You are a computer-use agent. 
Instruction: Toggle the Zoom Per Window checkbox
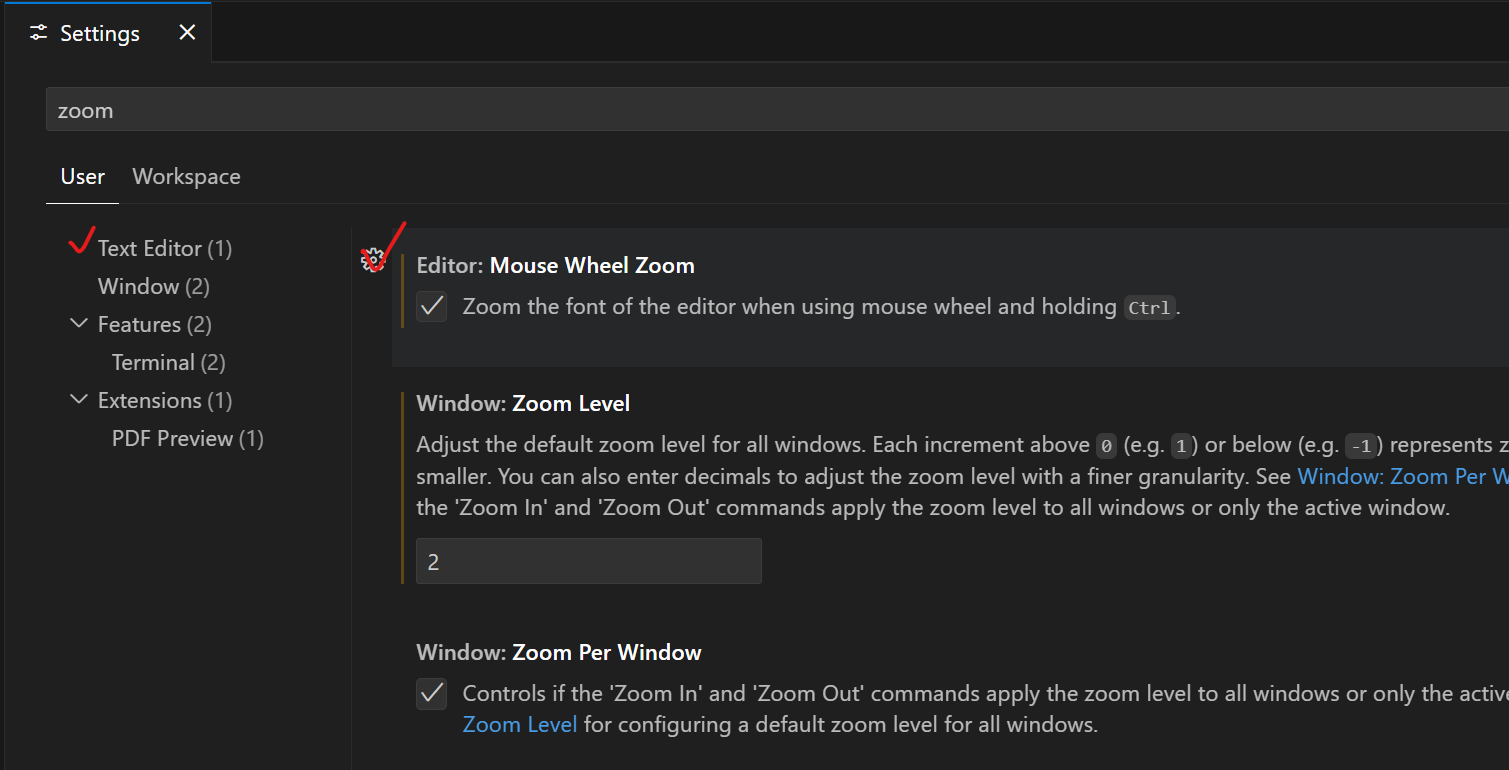pyautogui.click(x=432, y=693)
